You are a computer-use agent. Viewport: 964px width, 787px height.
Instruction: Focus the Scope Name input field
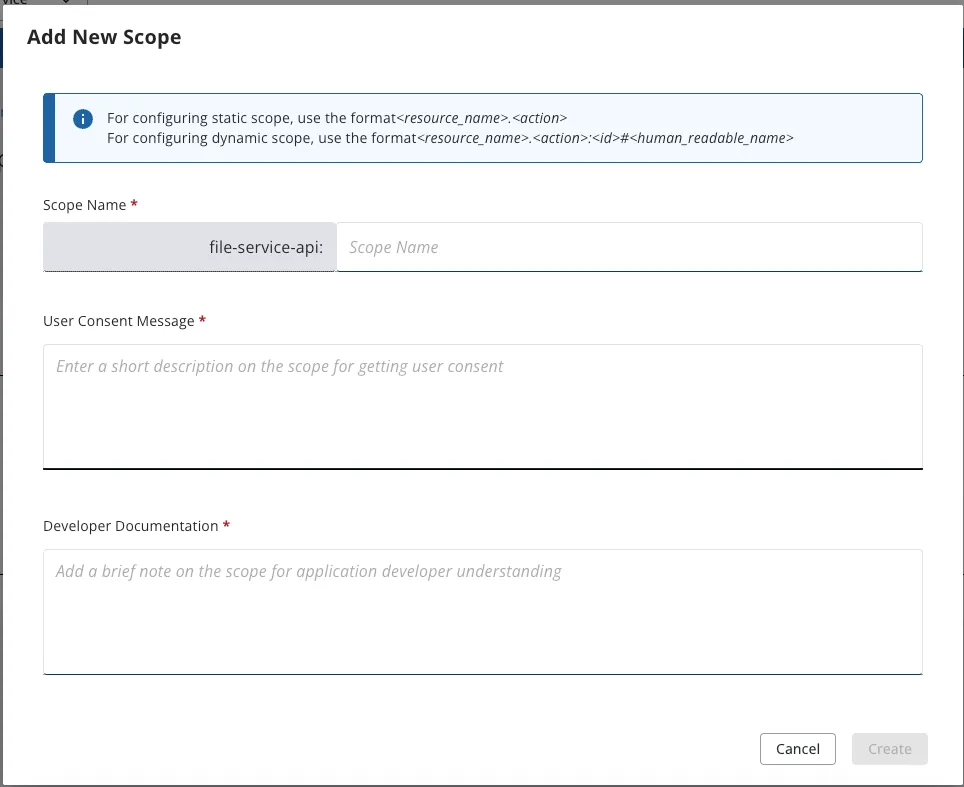[x=630, y=247]
